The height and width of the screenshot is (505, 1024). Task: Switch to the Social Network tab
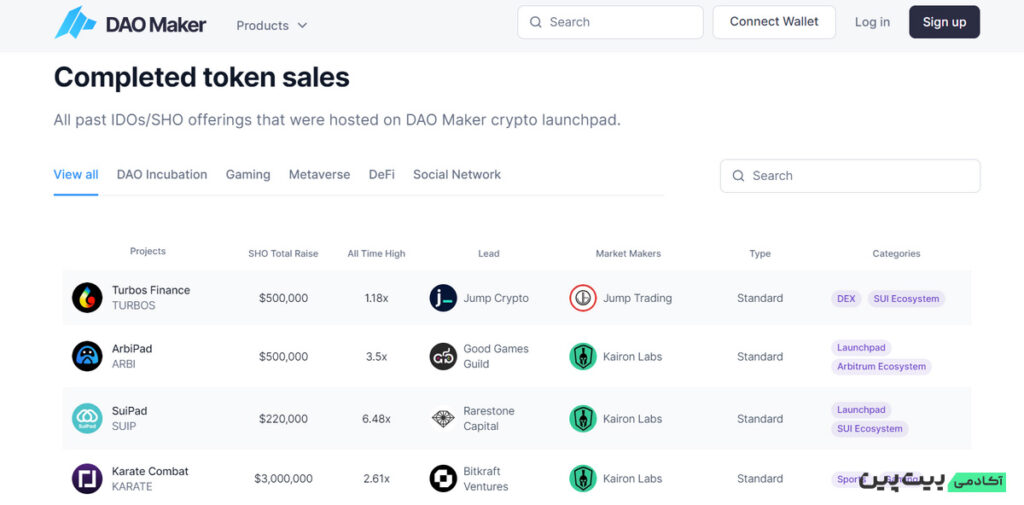457,174
